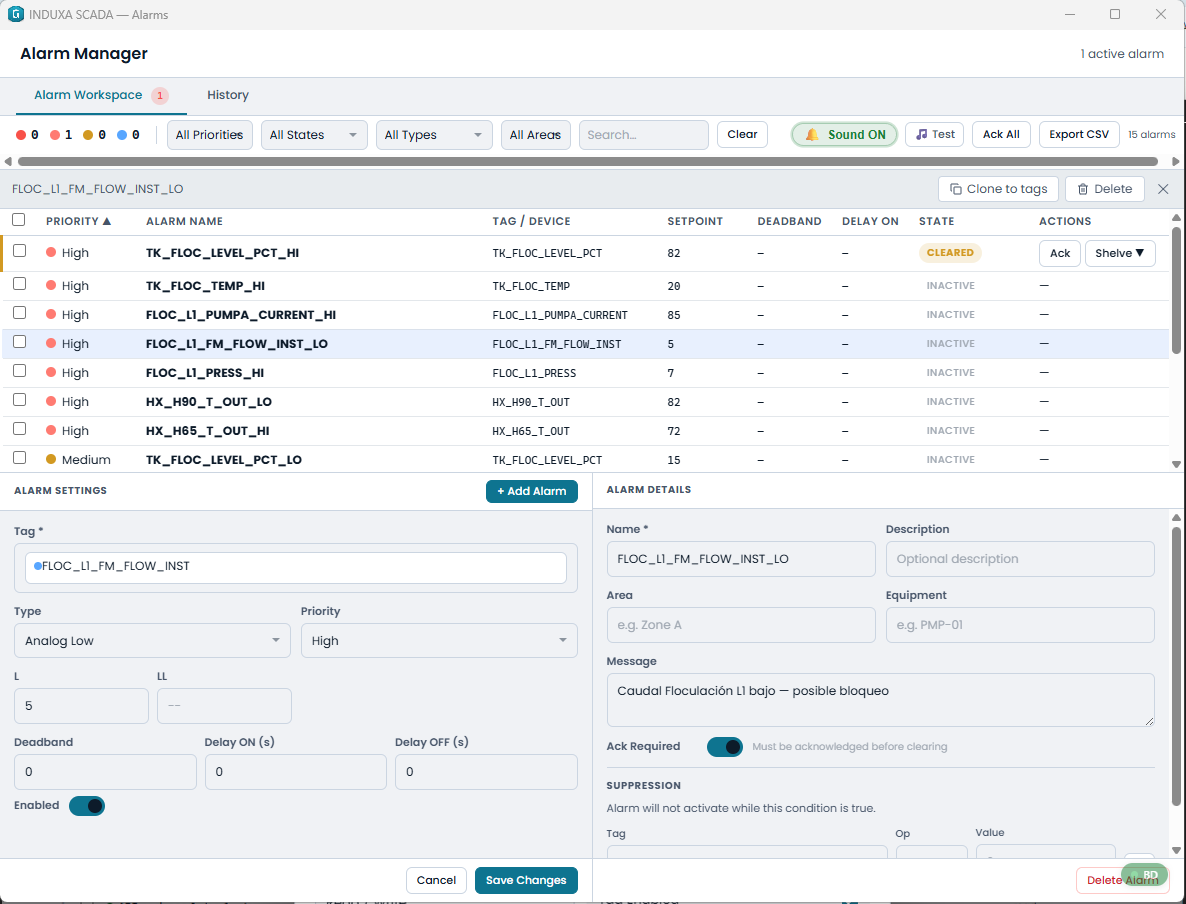This screenshot has height=904, width=1186.
Task: Click the Export CSV button
Action: (x=1079, y=135)
